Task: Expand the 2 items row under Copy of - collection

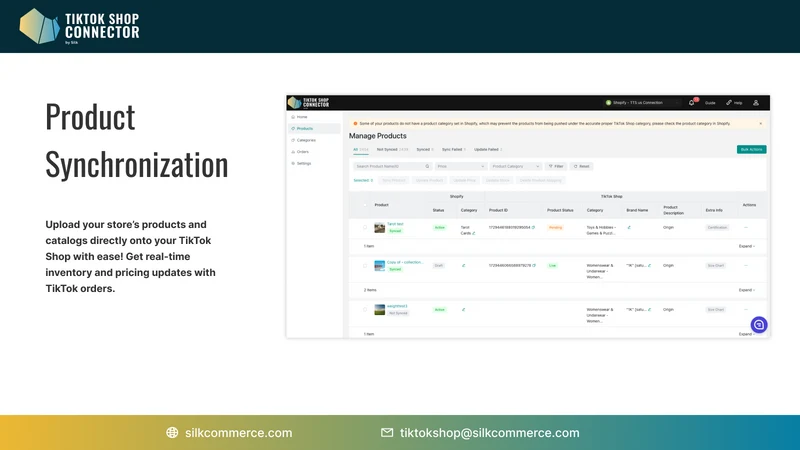Action: coord(747,290)
